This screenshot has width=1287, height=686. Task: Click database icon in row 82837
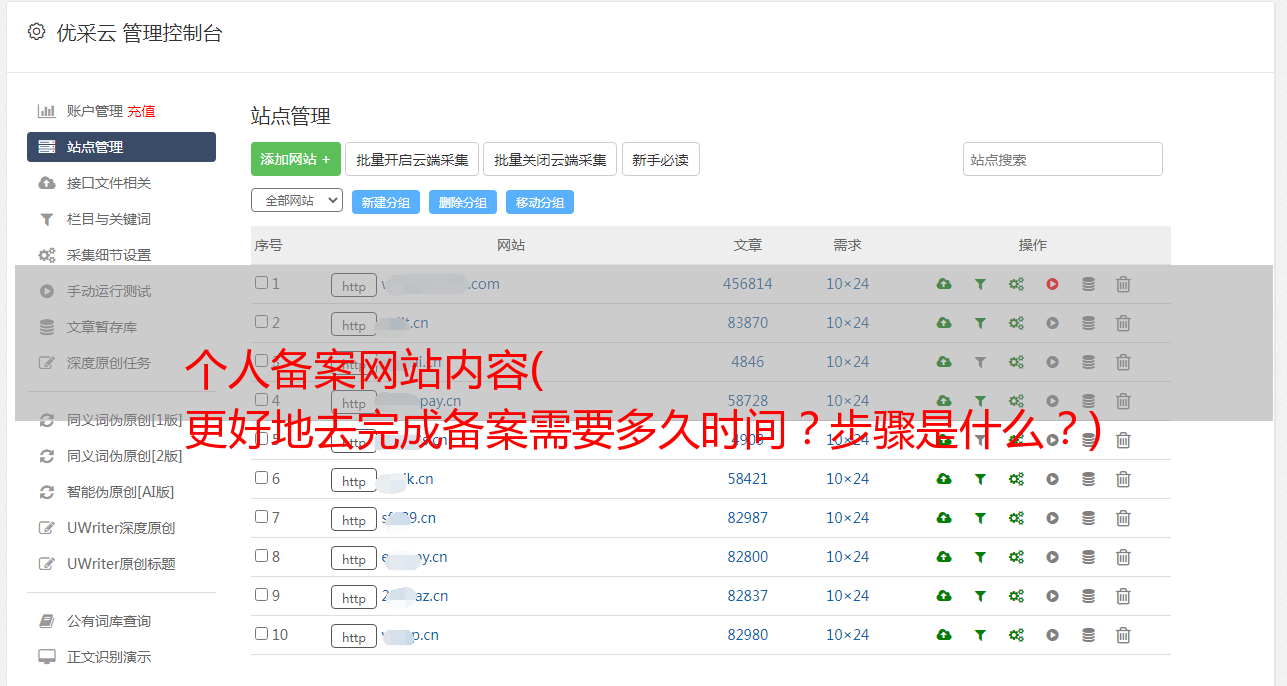(1088, 596)
